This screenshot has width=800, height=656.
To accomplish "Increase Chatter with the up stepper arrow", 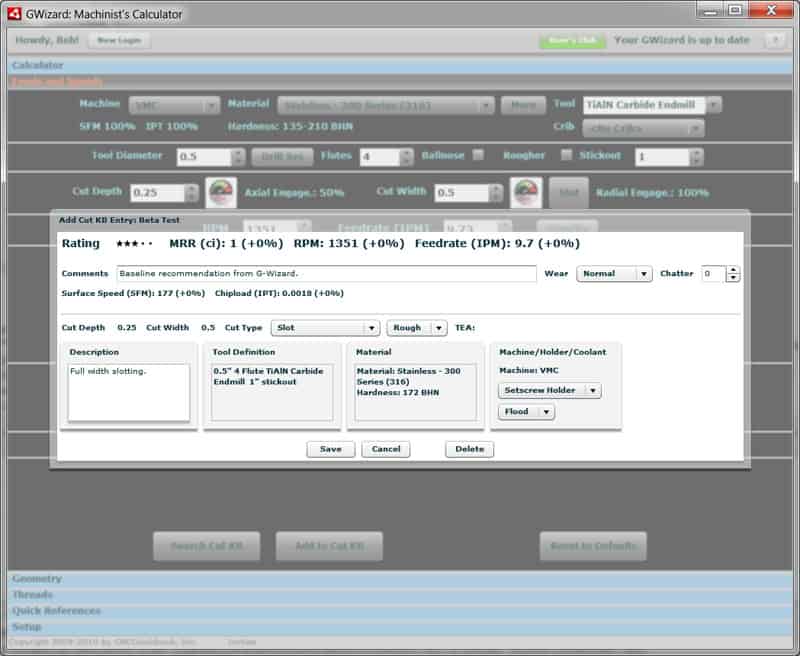I will 733,267.
